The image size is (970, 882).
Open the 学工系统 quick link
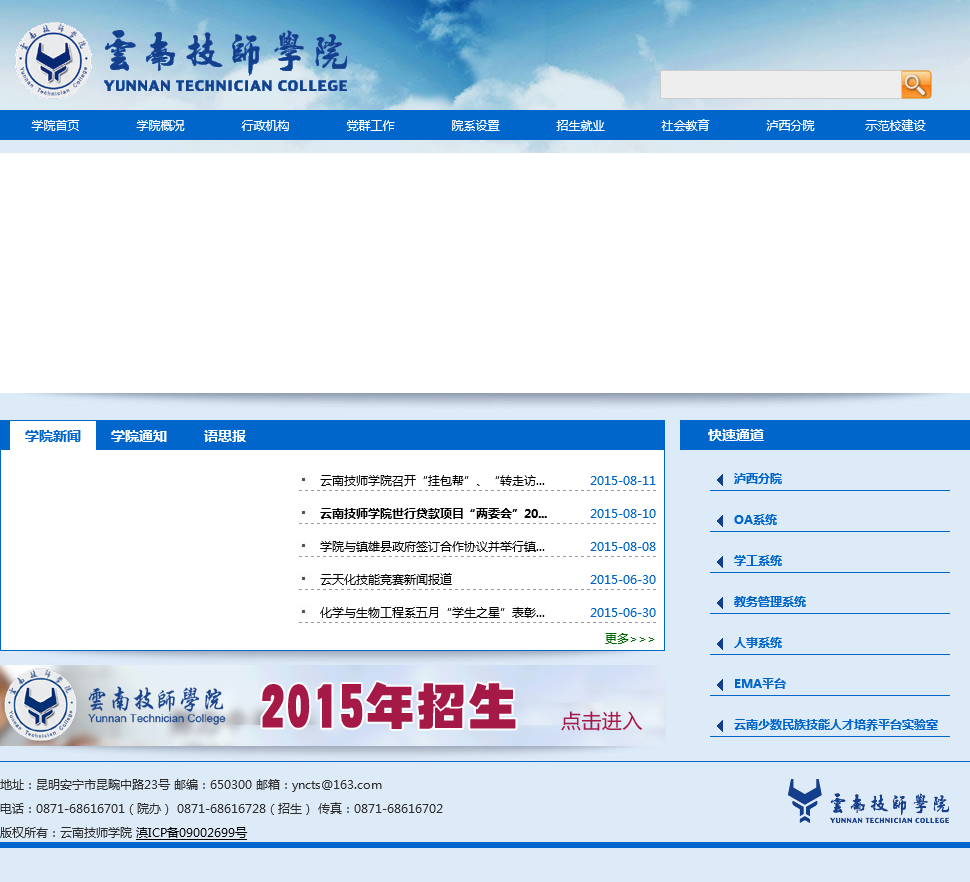pos(758,560)
